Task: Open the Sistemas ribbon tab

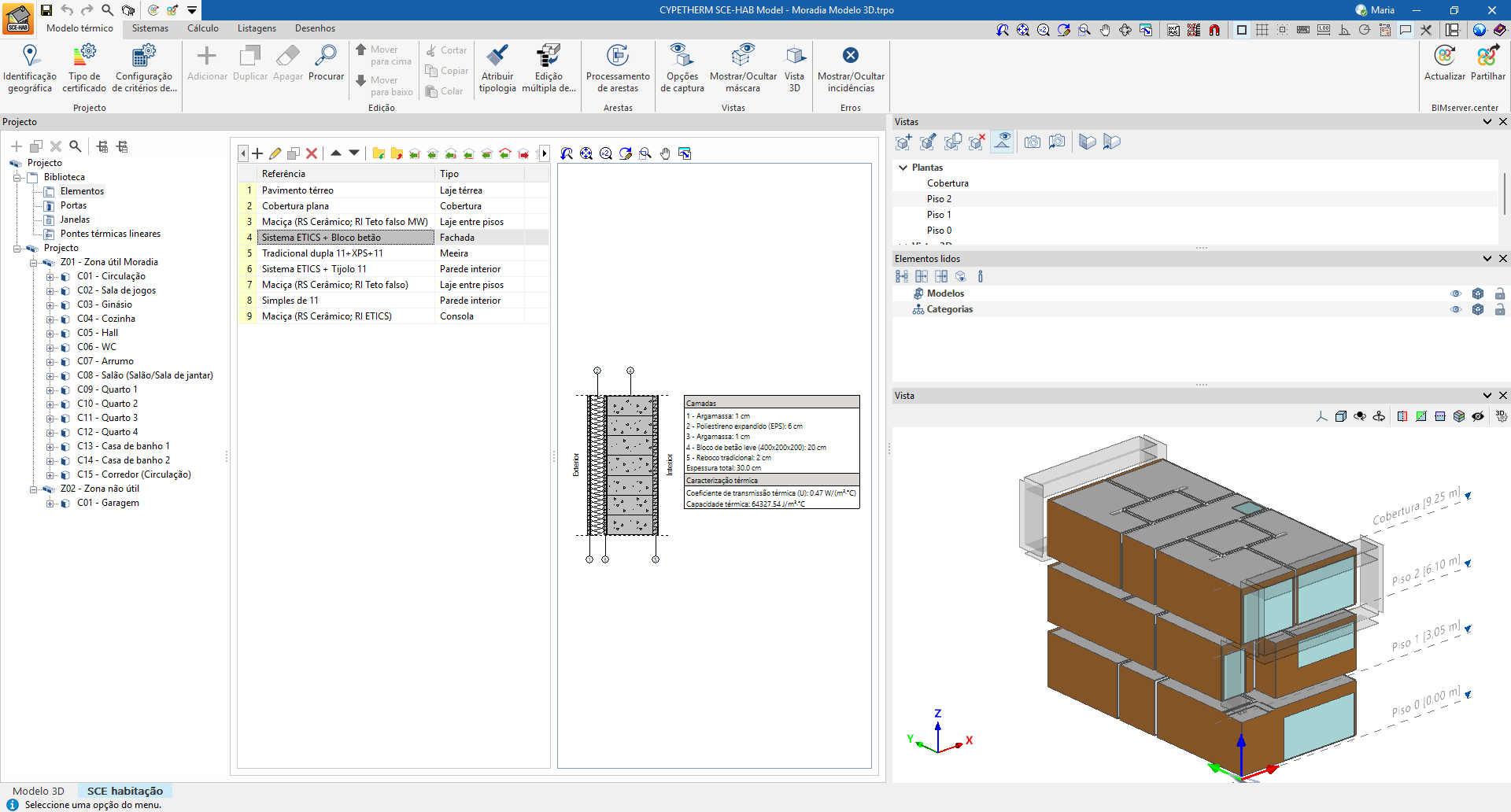Action: tap(150, 28)
